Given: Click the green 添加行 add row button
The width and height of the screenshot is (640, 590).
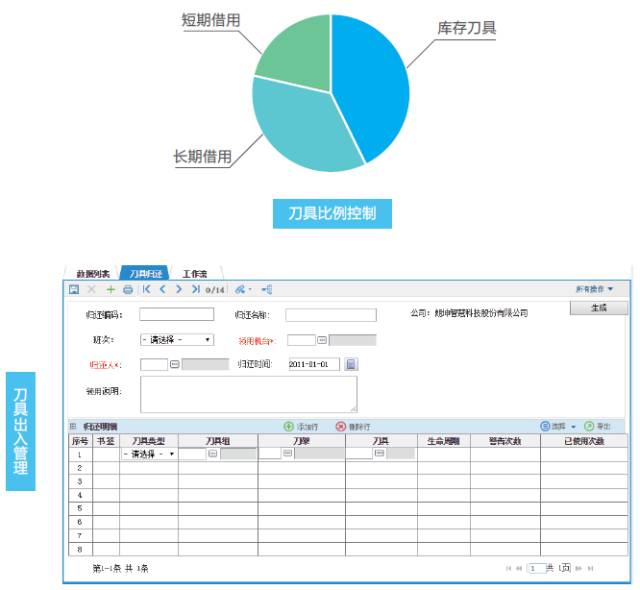Looking at the screenshot, I should [301, 426].
